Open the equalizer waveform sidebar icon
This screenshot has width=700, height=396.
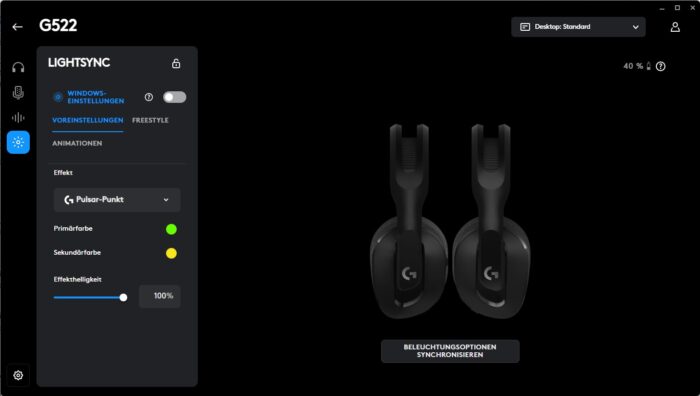click(18, 117)
